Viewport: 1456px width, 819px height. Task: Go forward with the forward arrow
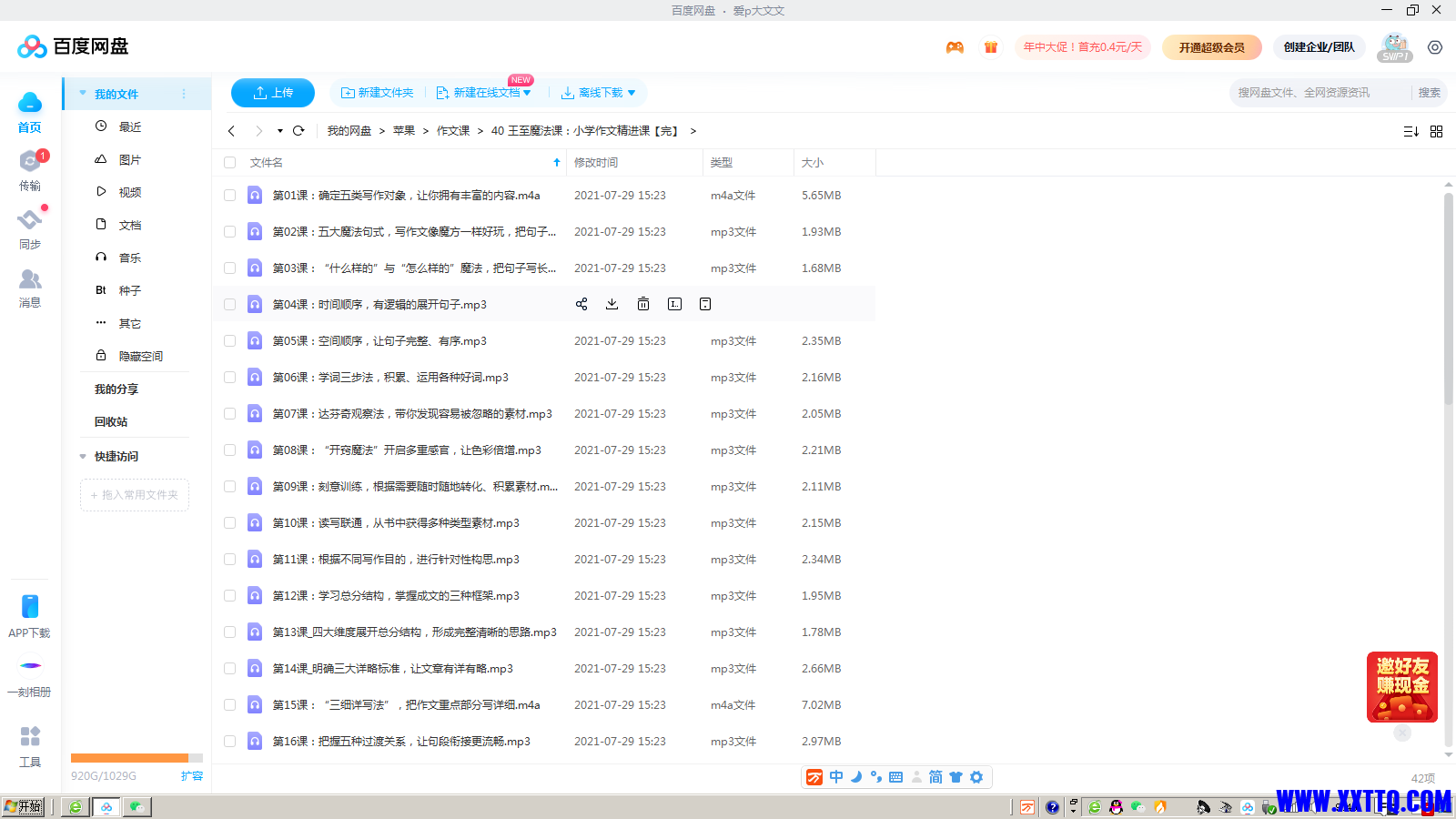(258, 131)
